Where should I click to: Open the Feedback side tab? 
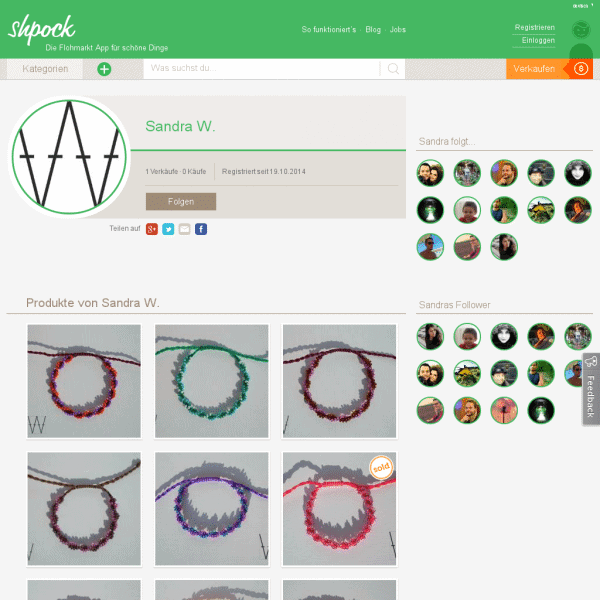pyautogui.click(x=591, y=389)
